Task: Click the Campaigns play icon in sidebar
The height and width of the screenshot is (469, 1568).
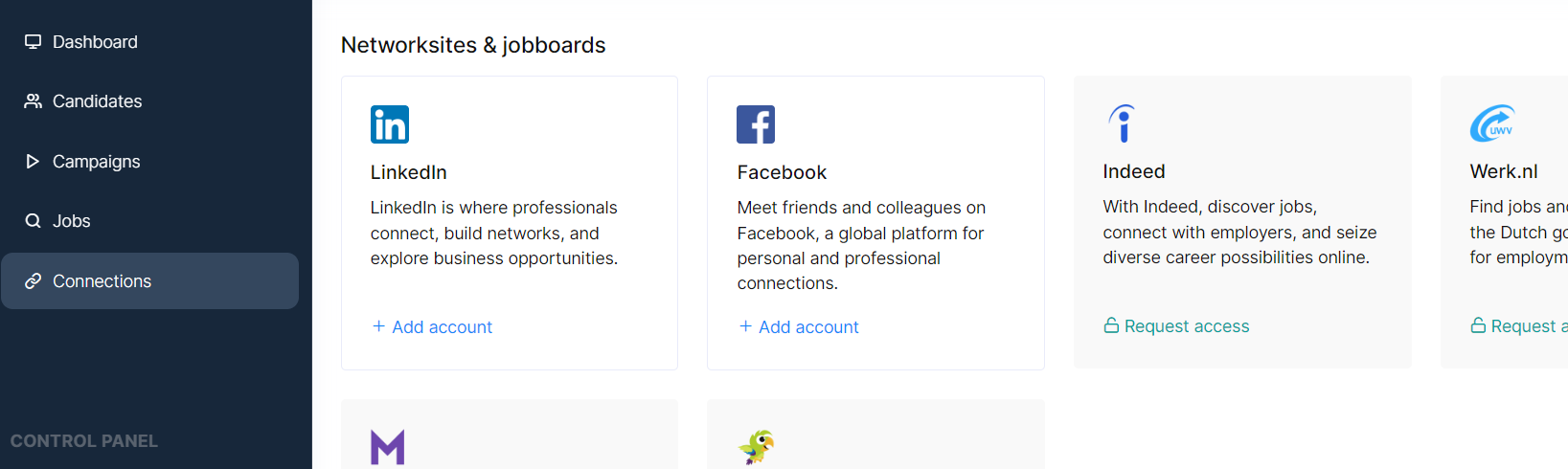Action: click(x=33, y=162)
